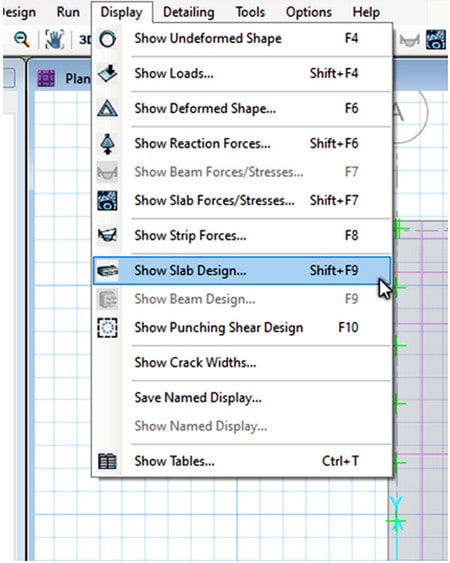Click the Show Tables book icon
Screen dimensions: 450x563
click(x=107, y=461)
